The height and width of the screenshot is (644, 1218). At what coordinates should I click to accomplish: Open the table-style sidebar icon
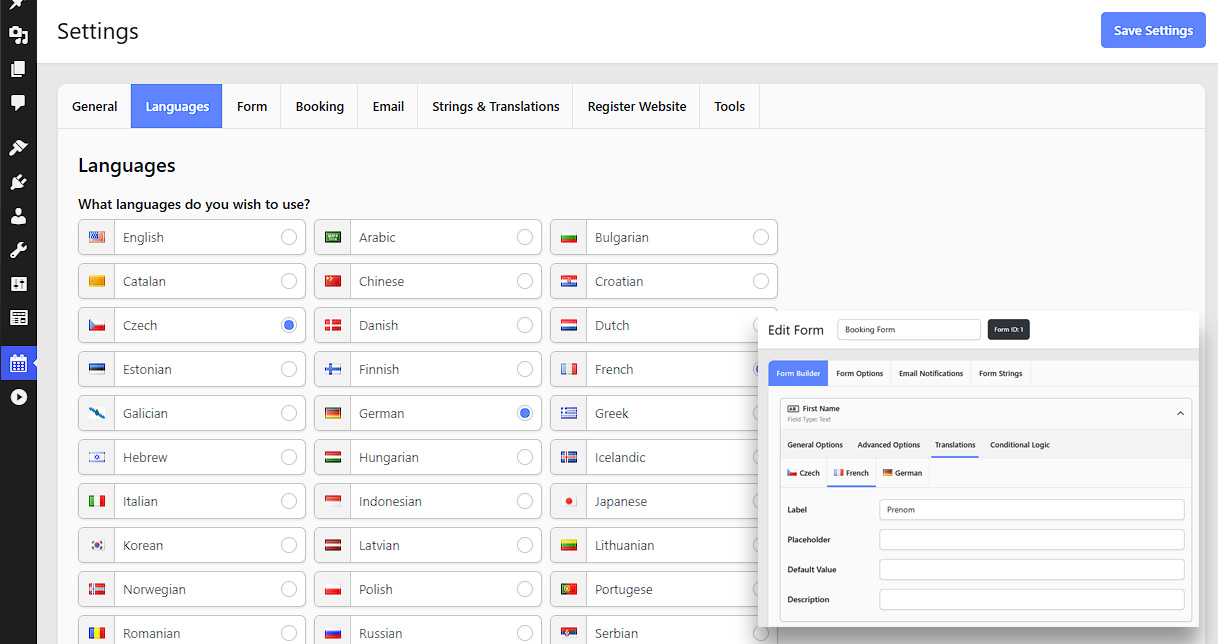(18, 318)
